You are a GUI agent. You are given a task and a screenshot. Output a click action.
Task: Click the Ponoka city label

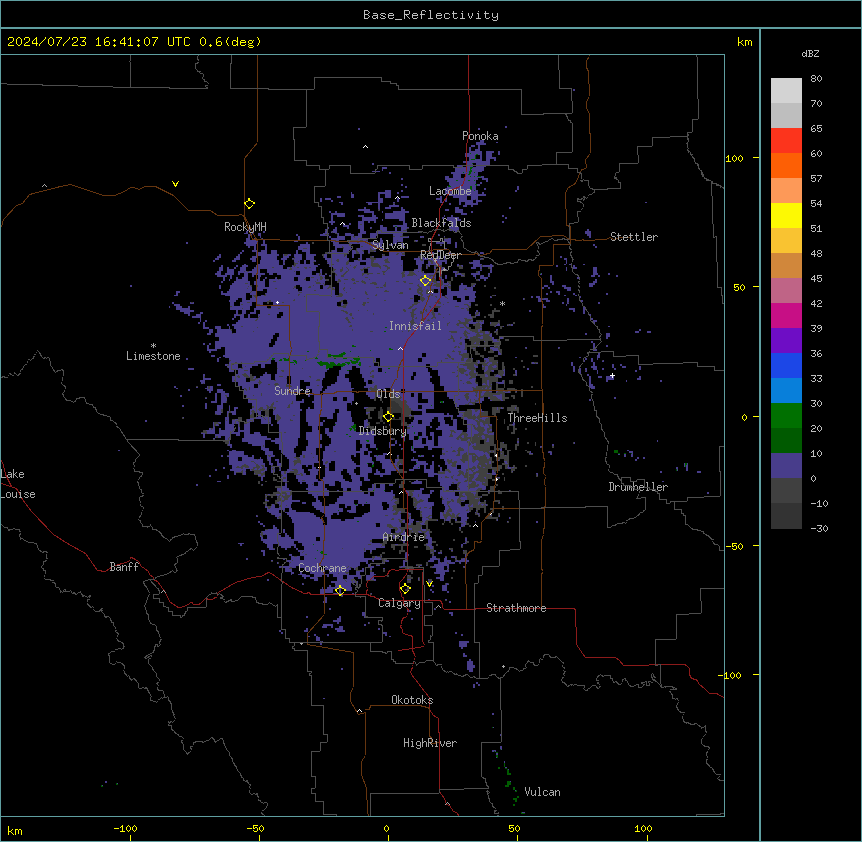pyautogui.click(x=480, y=136)
